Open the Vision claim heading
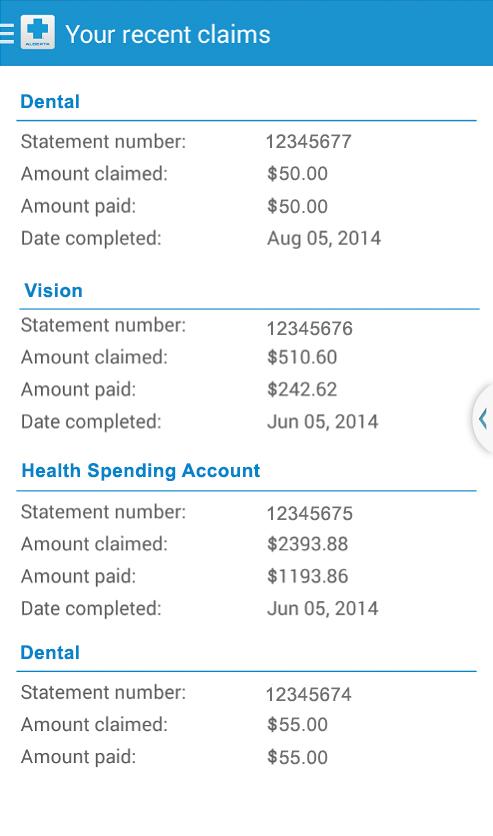Image resolution: width=493 pixels, height=836 pixels. pos(53,291)
